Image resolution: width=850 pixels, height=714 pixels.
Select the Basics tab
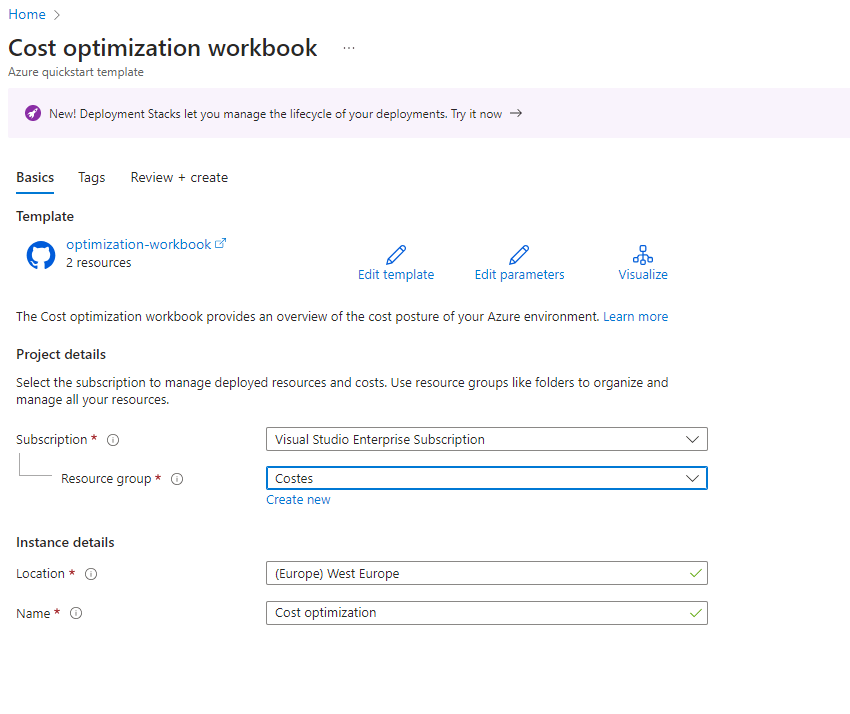click(35, 177)
